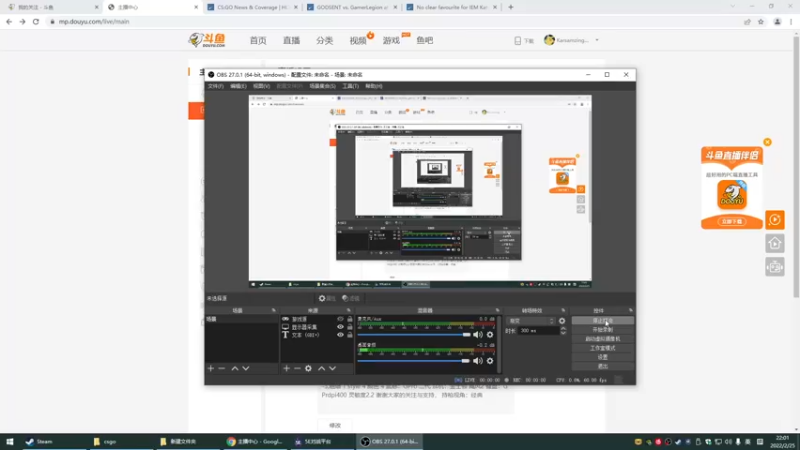The height and width of the screenshot is (450, 800).
Task: Toggle visibility of the game source (first row)
Action: 340,319
